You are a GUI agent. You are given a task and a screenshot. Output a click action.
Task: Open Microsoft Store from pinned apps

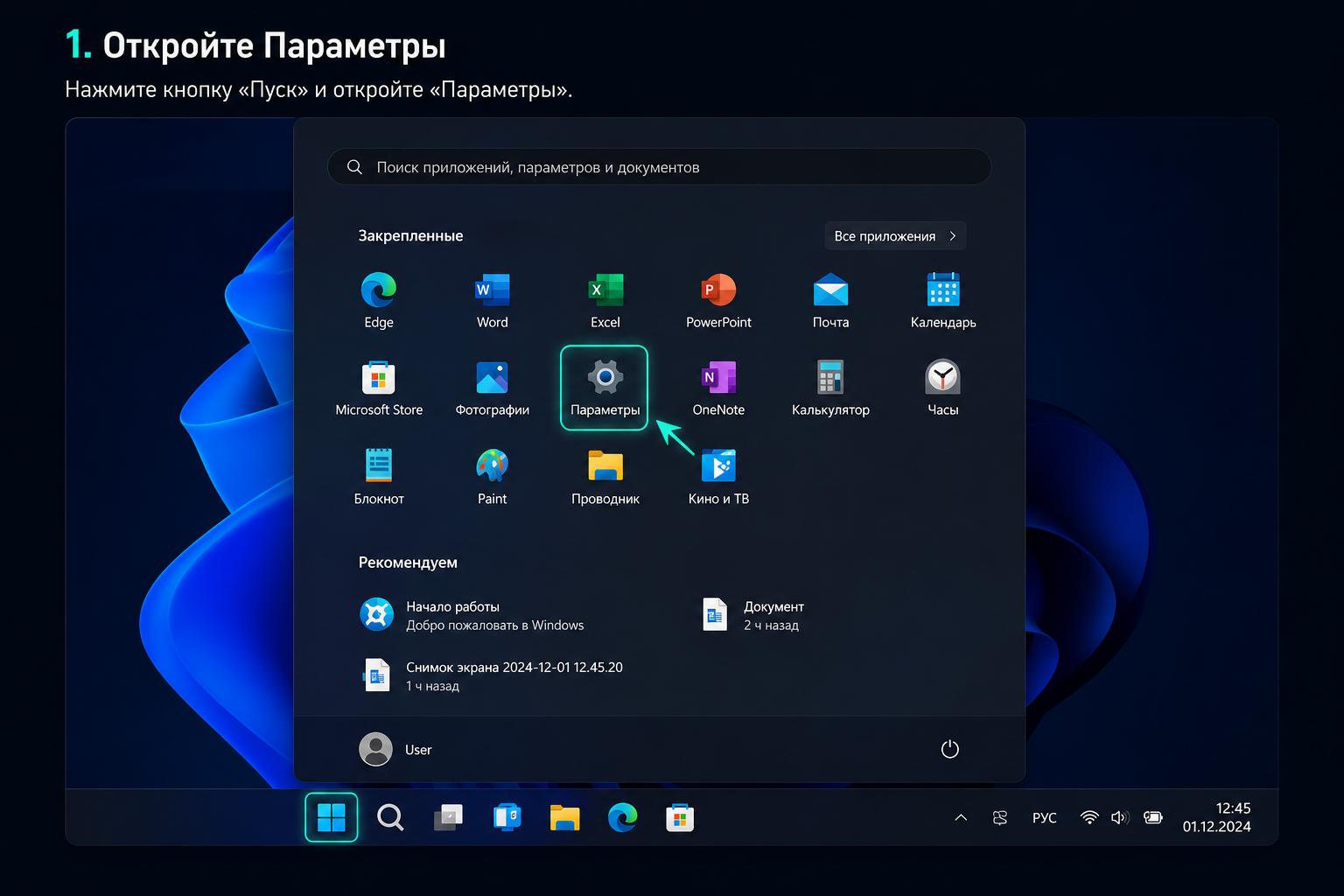coord(379,388)
